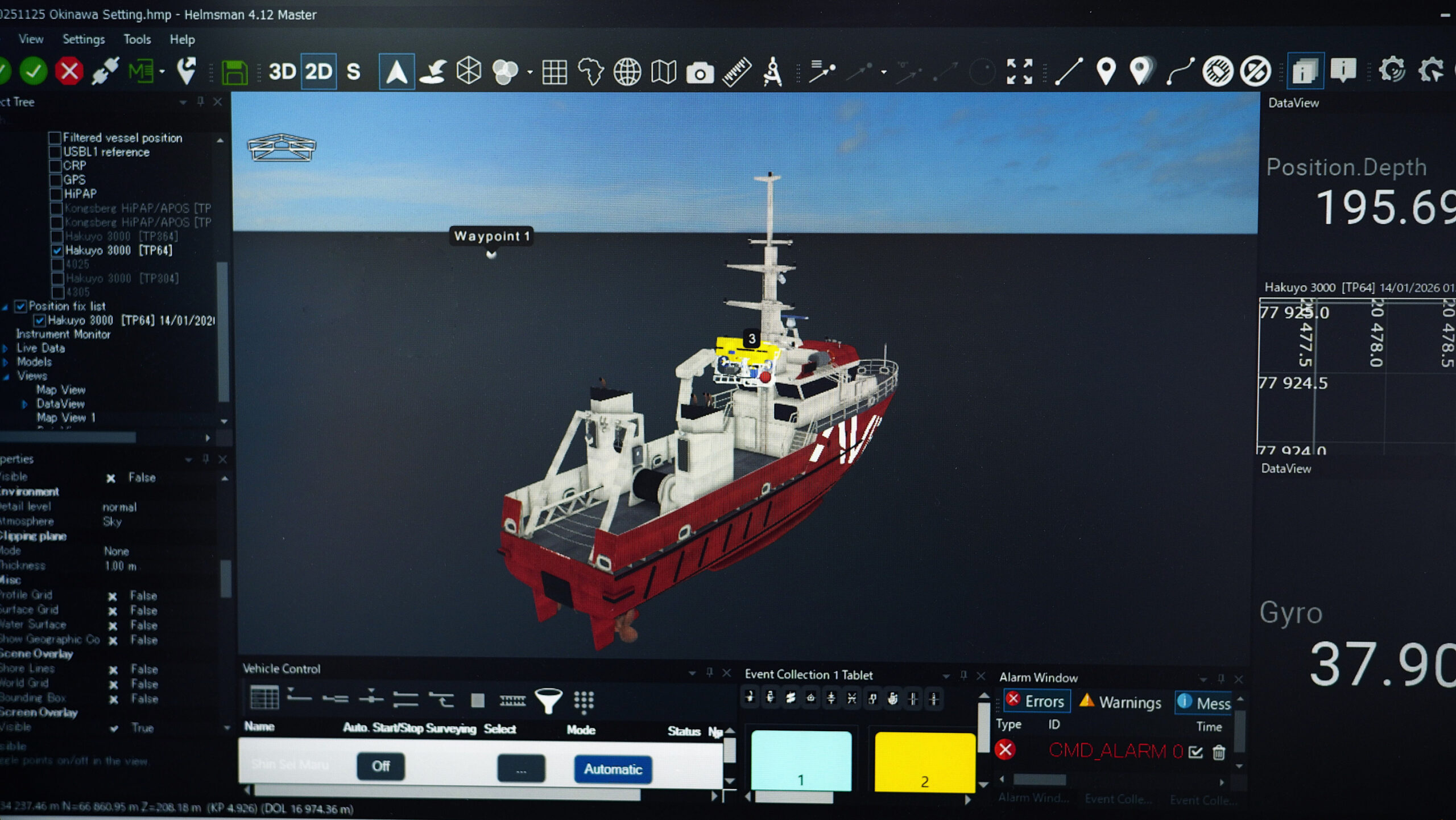The image size is (1456, 820).
Task: Switch to the Warnings tab
Action: [1121, 702]
